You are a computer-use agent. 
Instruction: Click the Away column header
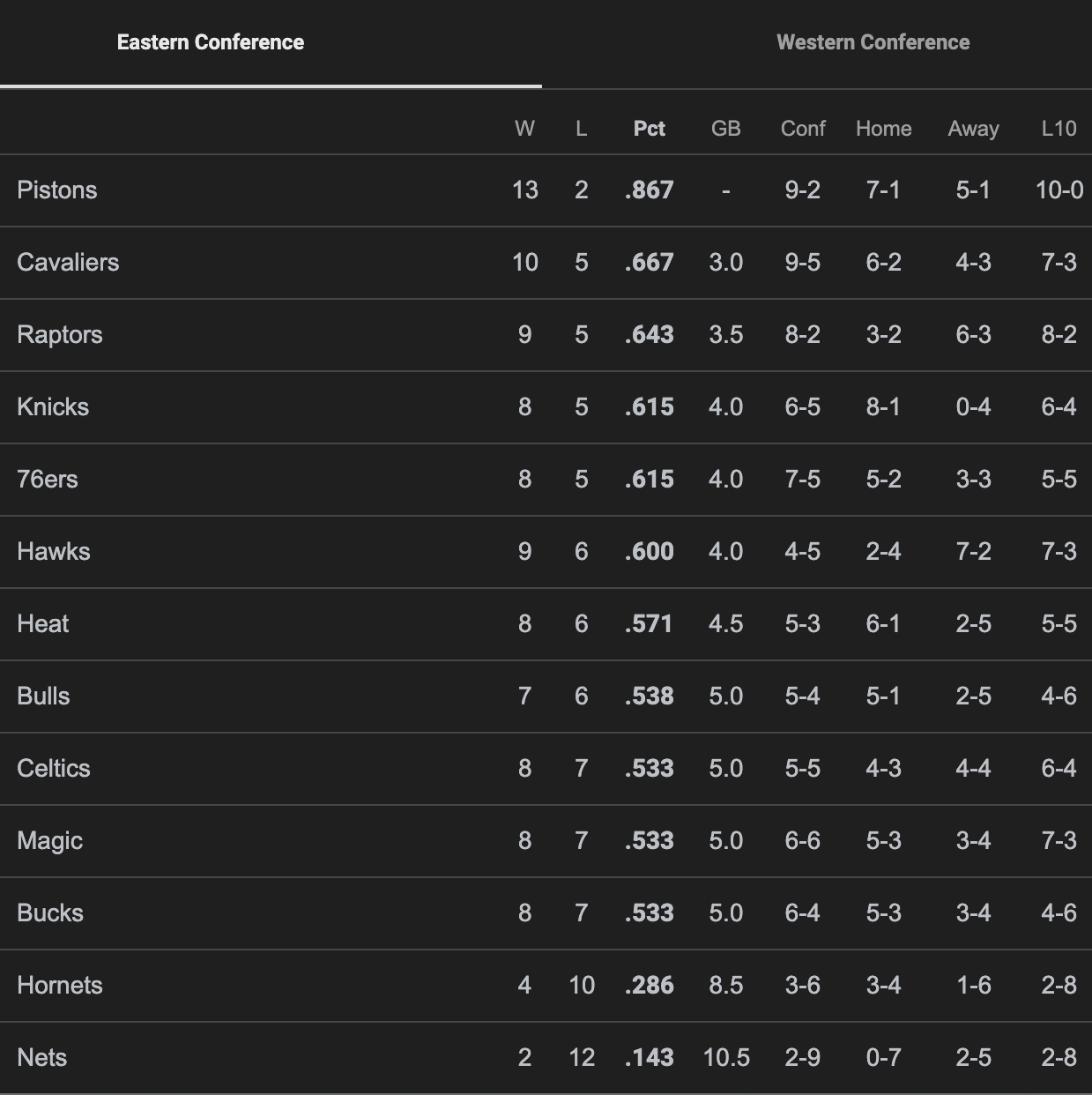pos(973,129)
